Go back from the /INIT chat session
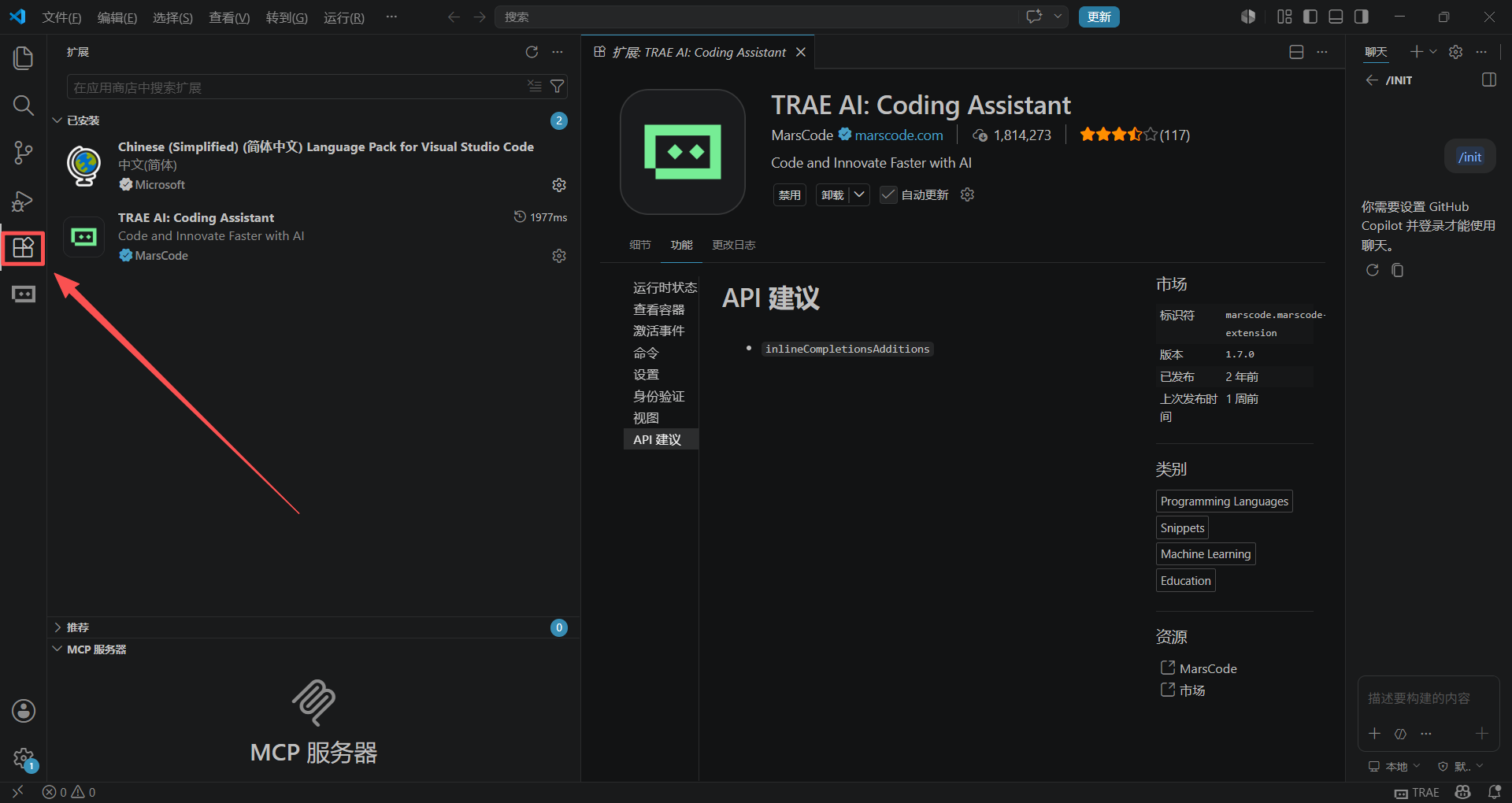Image resolution: width=1512 pixels, height=803 pixels. point(1372,80)
